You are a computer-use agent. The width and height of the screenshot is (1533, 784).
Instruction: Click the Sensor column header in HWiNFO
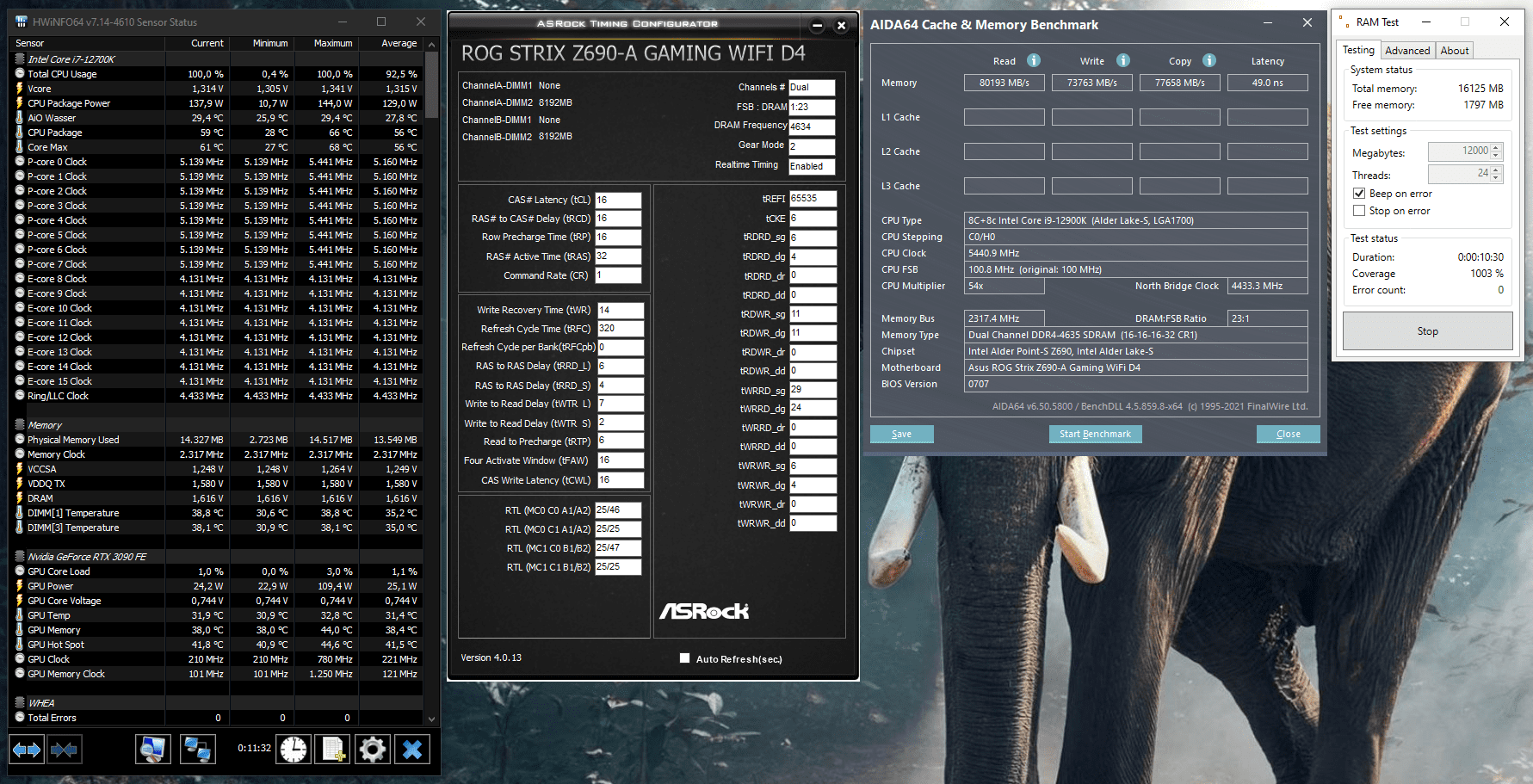89,43
